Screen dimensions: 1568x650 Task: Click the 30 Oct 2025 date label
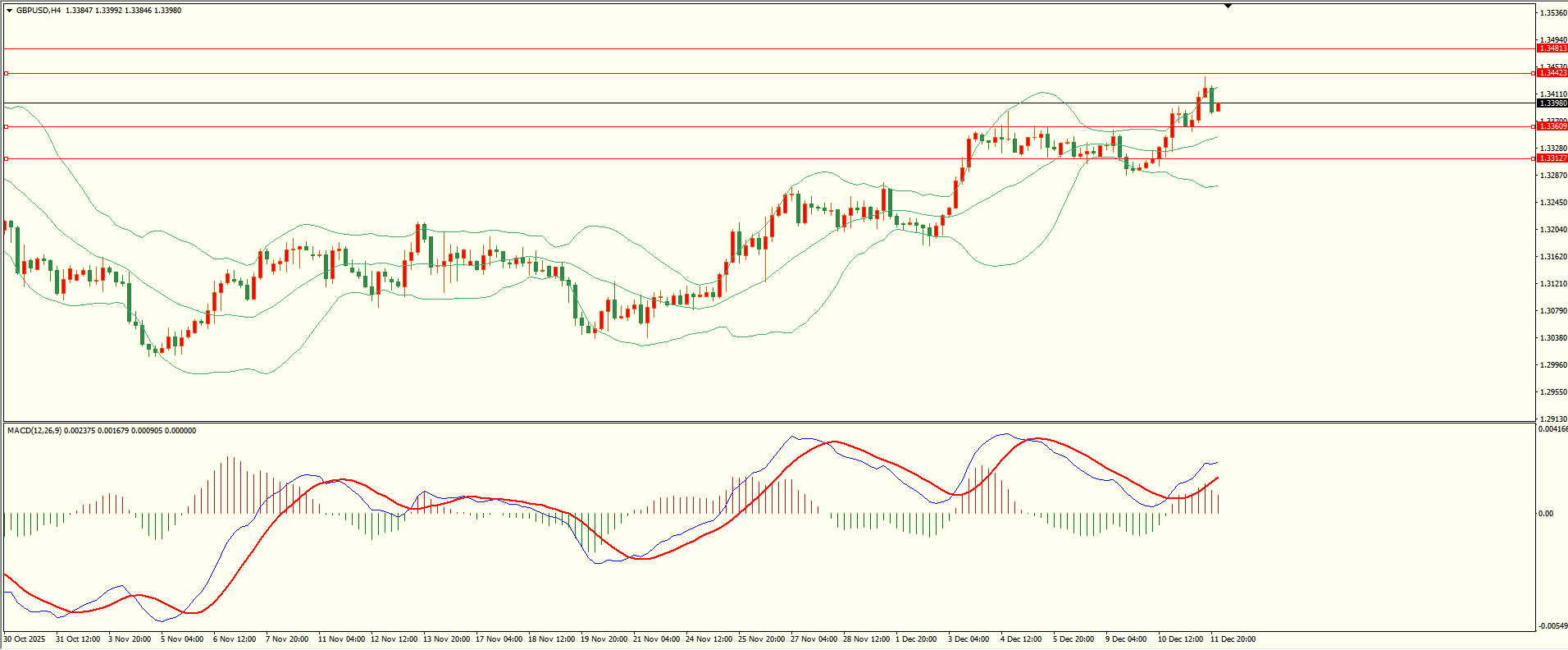25,639
